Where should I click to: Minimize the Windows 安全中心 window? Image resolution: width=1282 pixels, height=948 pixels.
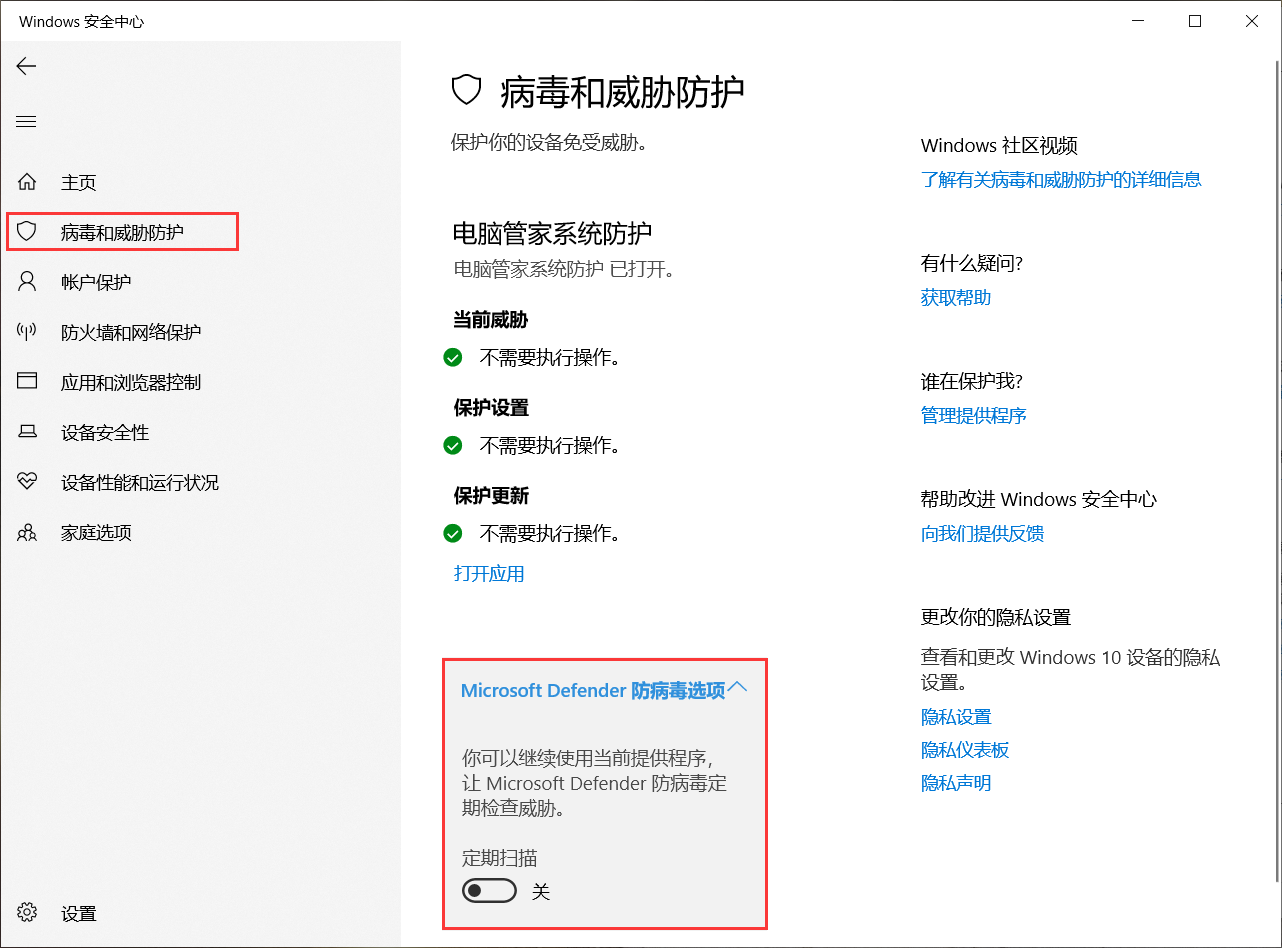coord(1138,21)
